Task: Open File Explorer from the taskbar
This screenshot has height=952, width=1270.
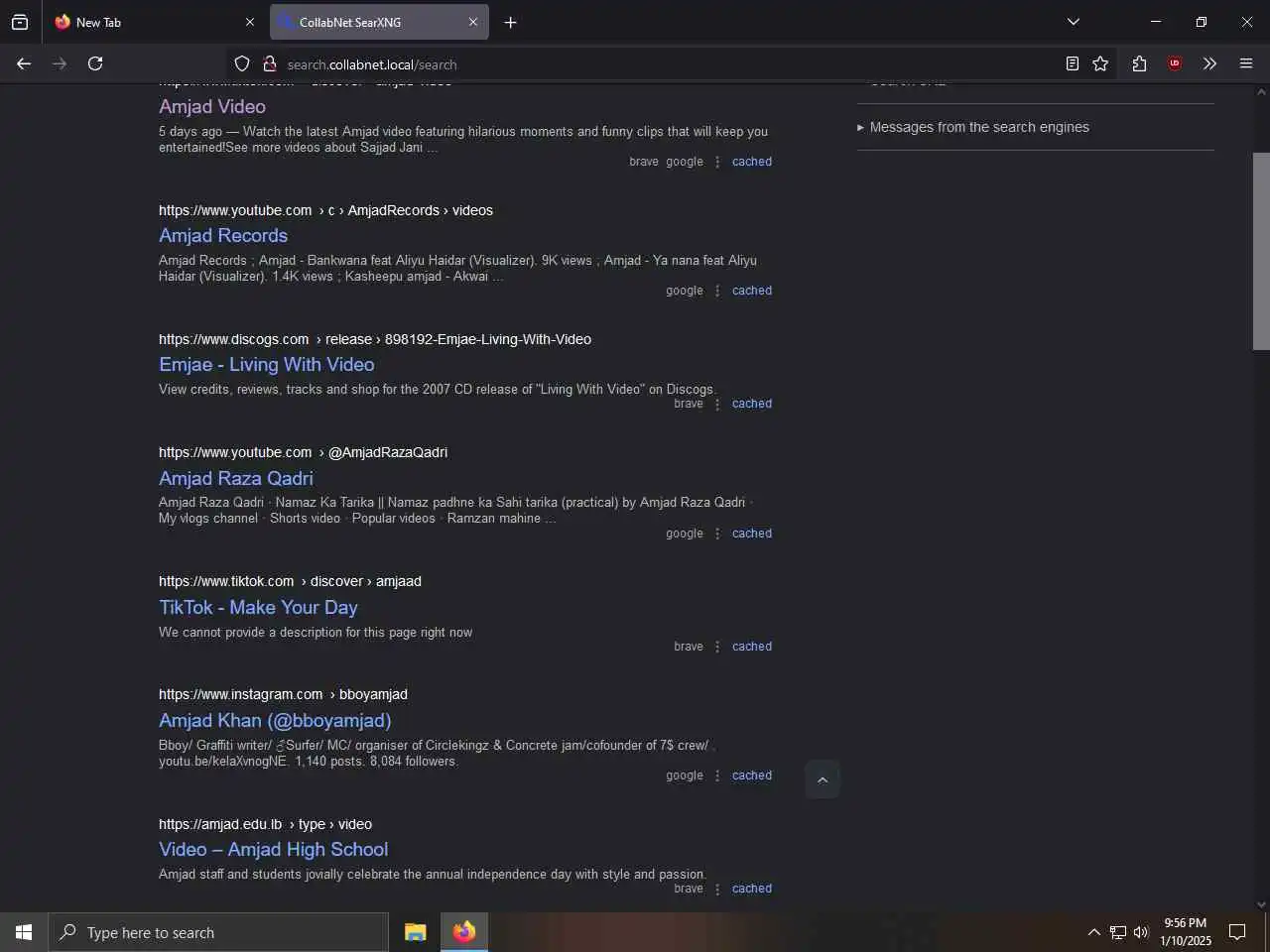Action: tap(415, 932)
